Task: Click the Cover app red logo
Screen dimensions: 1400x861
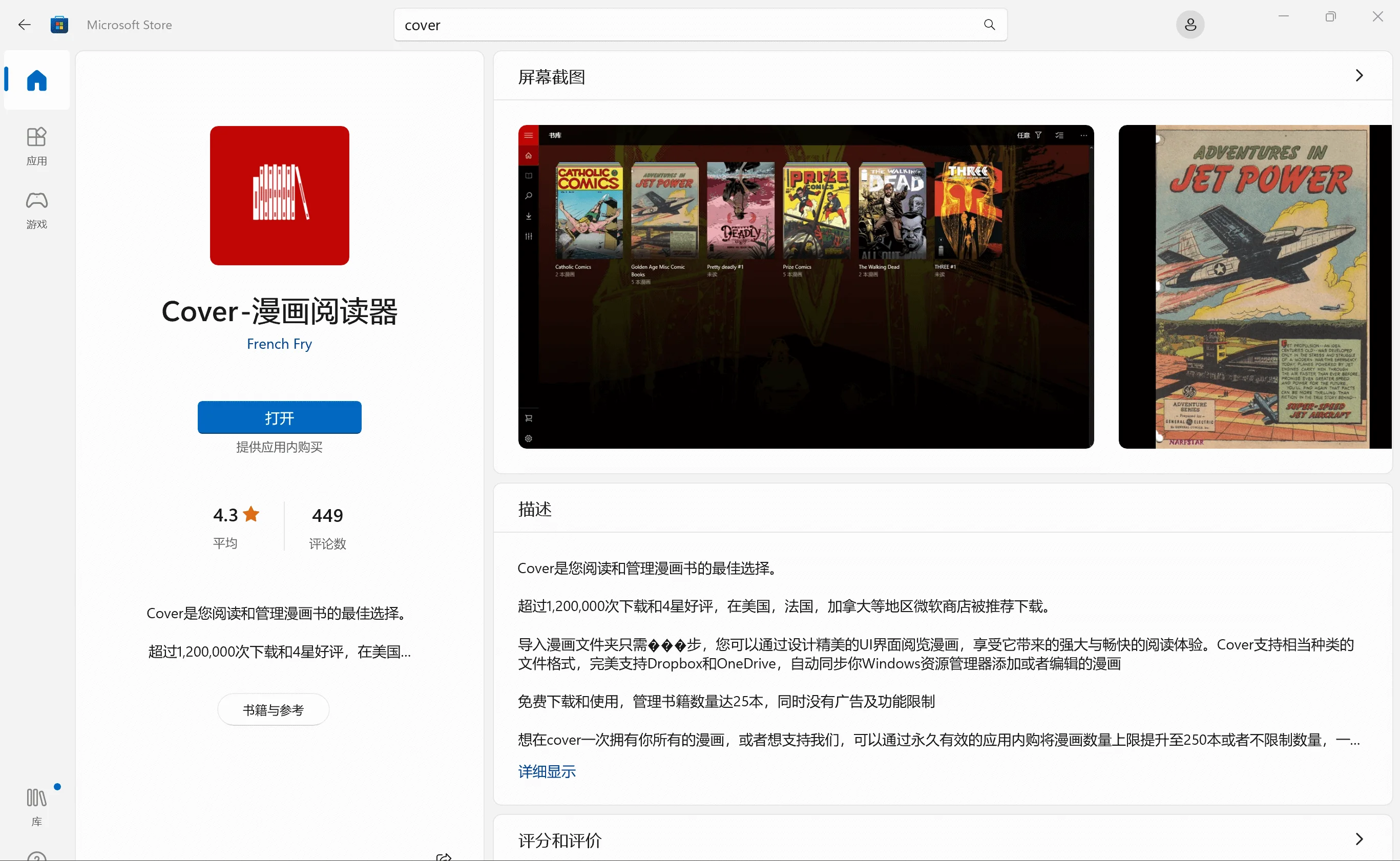Action: coord(279,195)
